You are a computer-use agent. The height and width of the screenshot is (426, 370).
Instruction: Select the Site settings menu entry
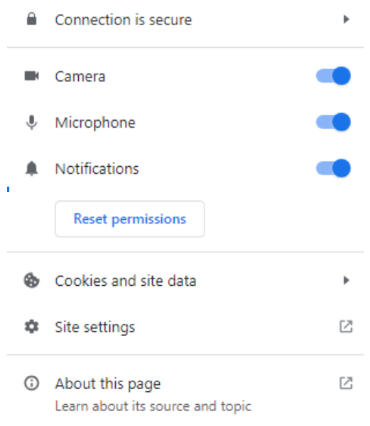(x=185, y=327)
